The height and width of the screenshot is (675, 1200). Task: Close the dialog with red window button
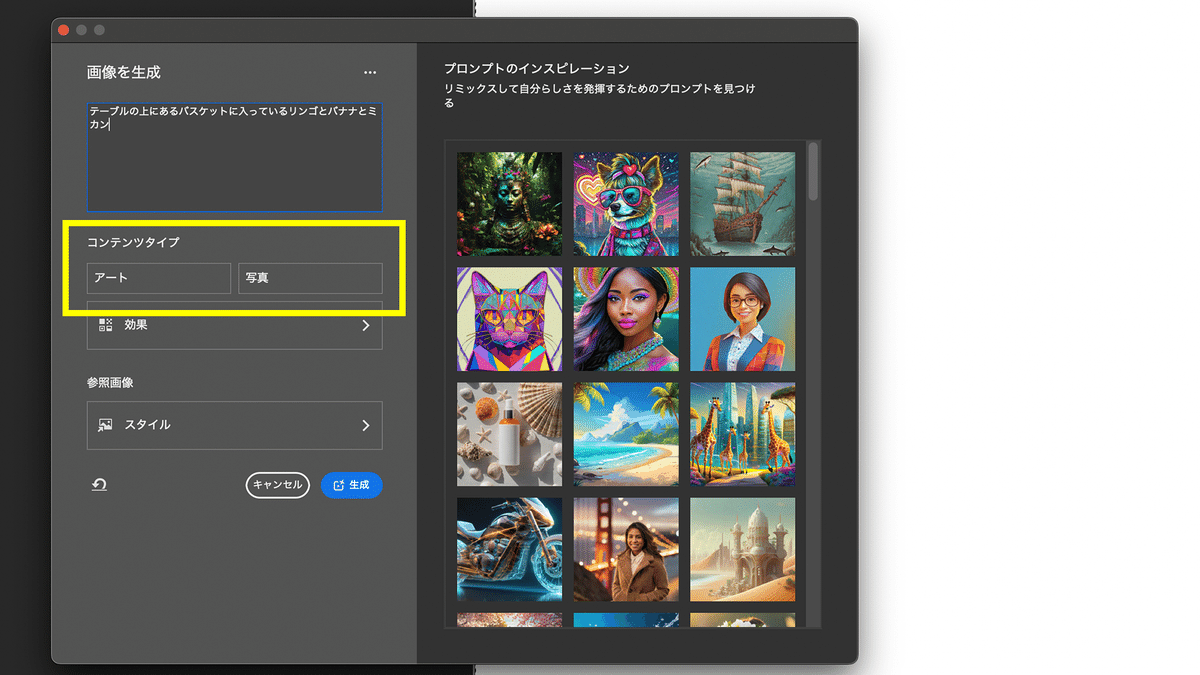point(64,30)
